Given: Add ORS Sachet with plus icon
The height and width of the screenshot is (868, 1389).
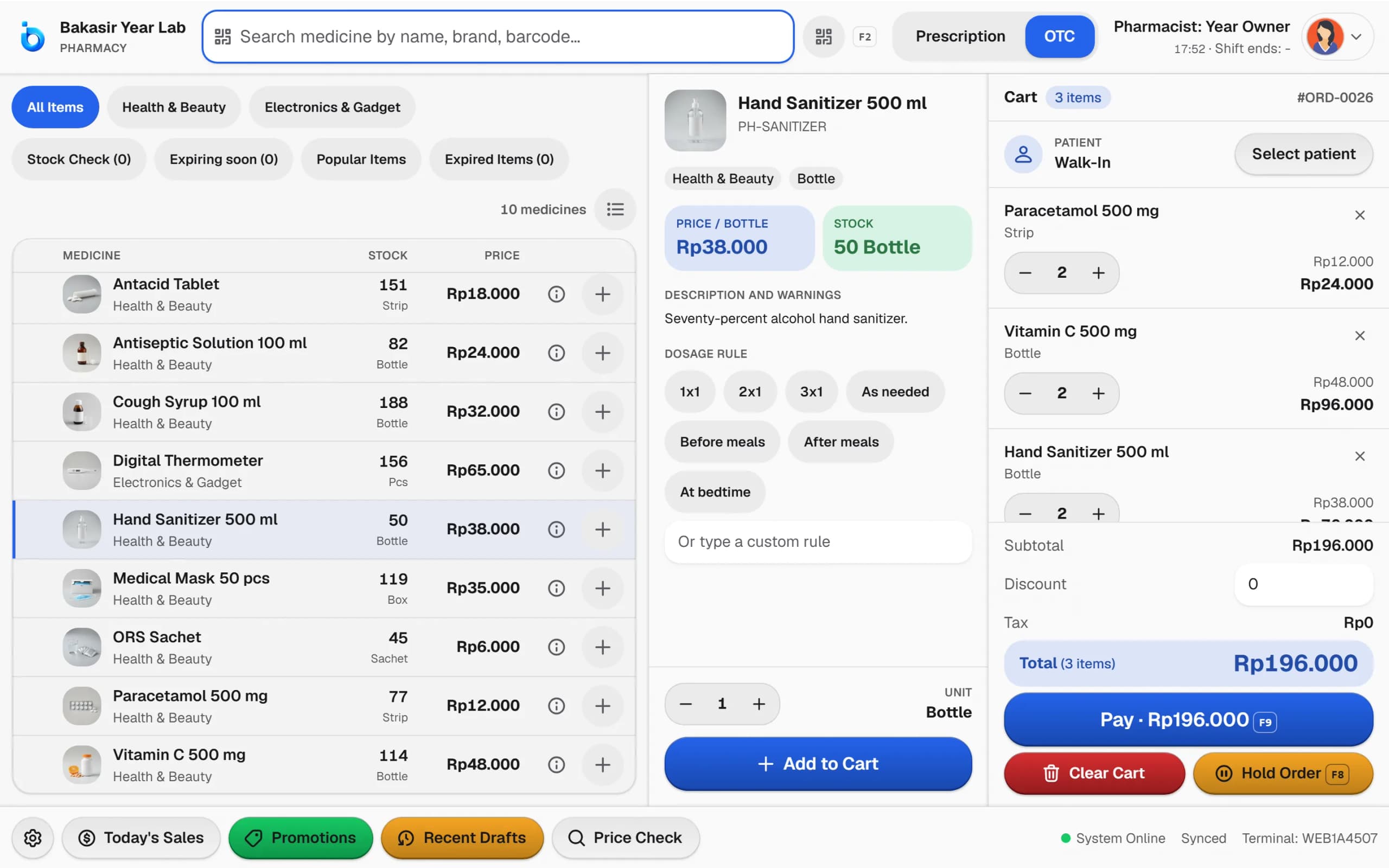Looking at the screenshot, I should (x=602, y=647).
